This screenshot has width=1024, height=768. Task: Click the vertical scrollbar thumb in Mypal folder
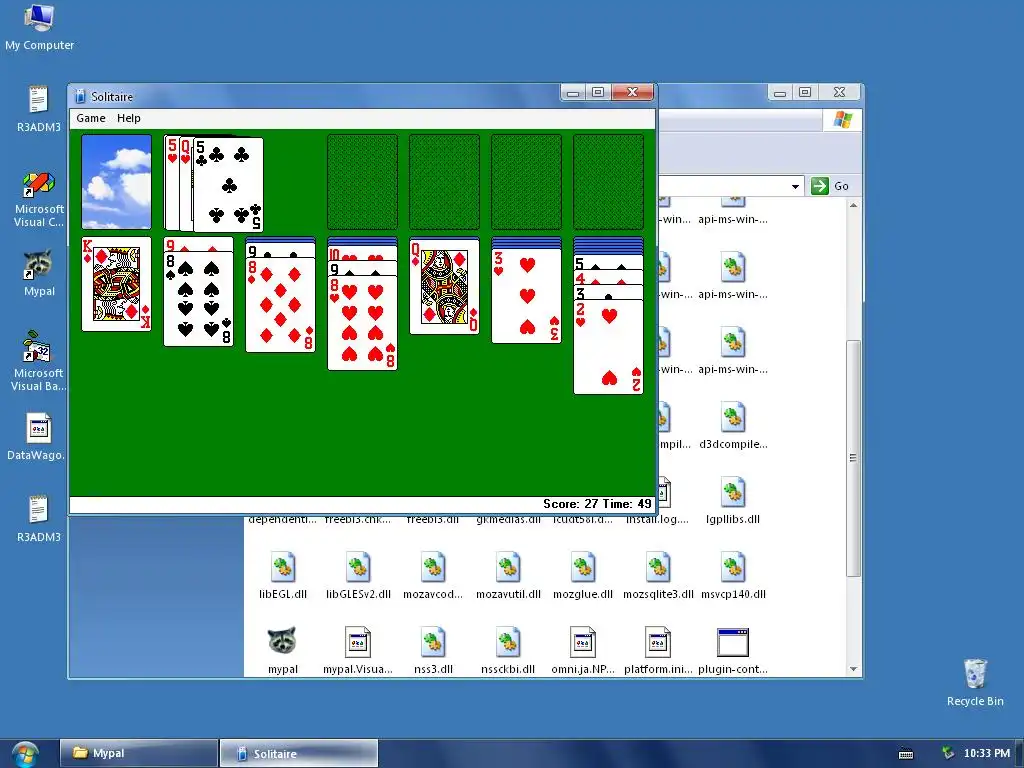coord(853,458)
